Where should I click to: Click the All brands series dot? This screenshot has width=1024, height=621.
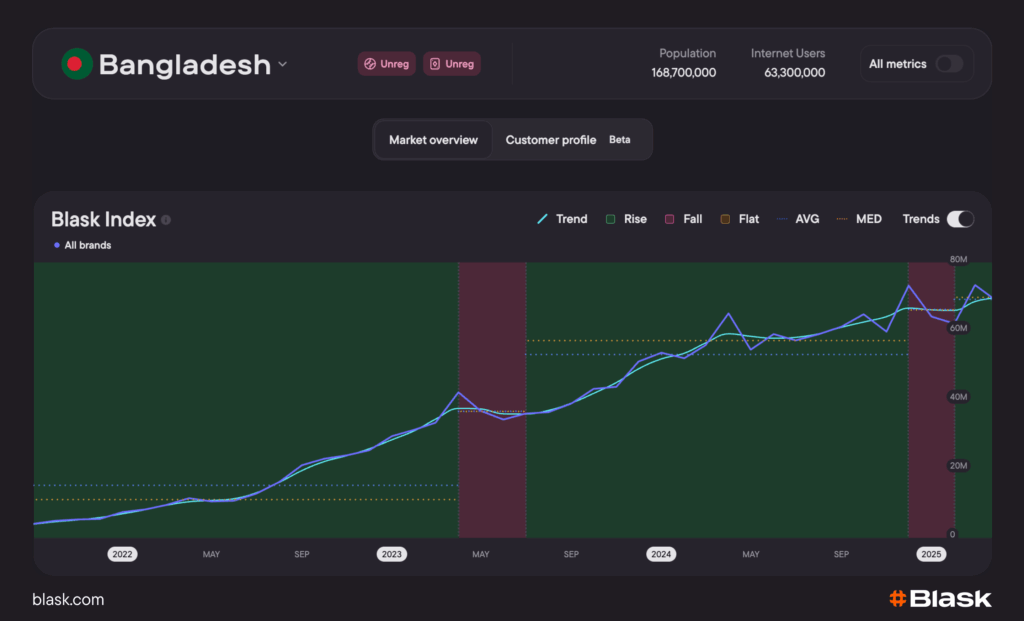click(57, 245)
